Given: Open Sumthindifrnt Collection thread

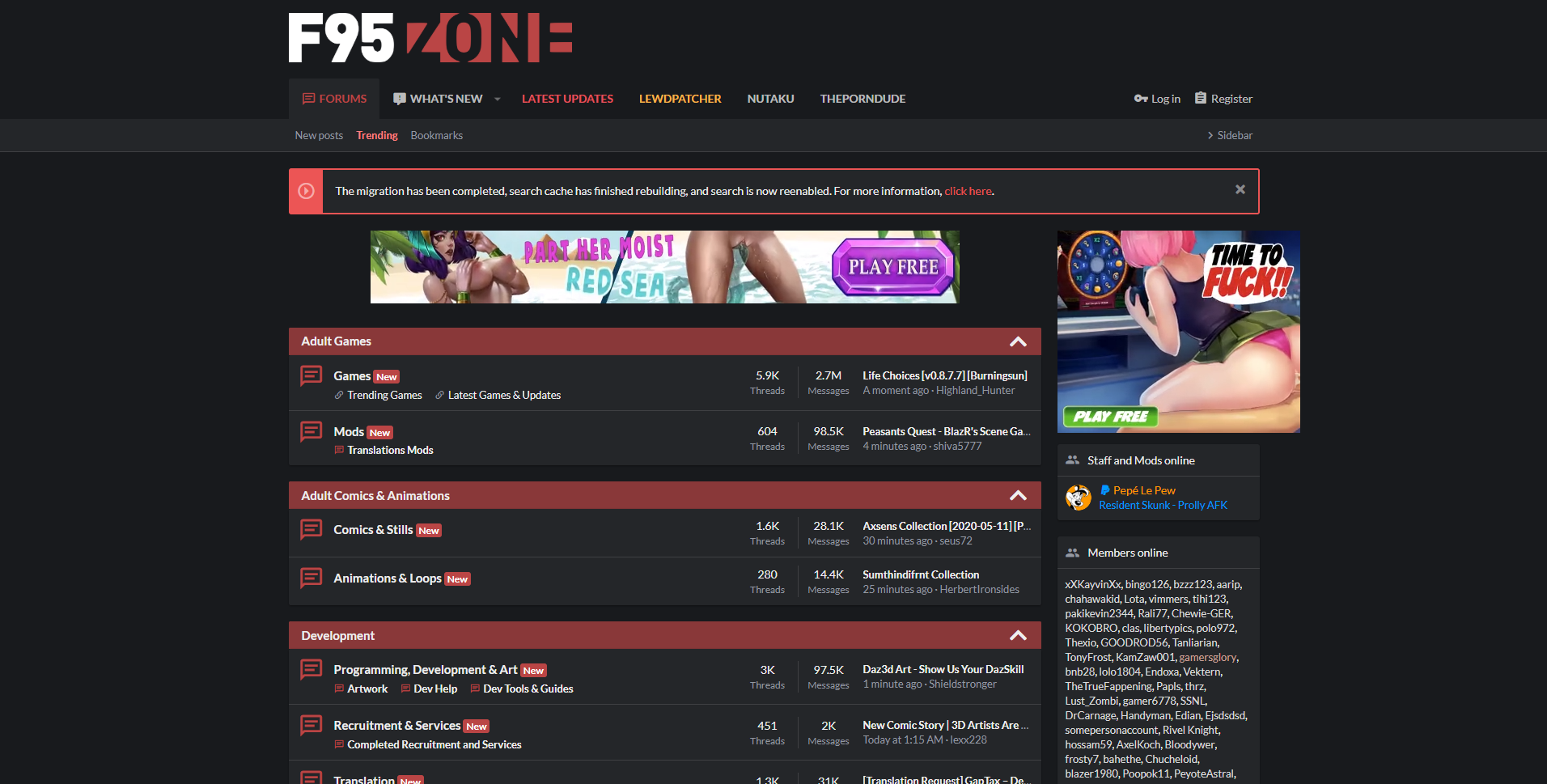Looking at the screenshot, I should click(x=921, y=574).
